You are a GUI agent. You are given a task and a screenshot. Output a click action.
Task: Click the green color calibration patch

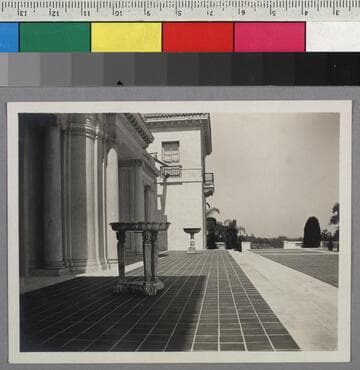[55, 37]
